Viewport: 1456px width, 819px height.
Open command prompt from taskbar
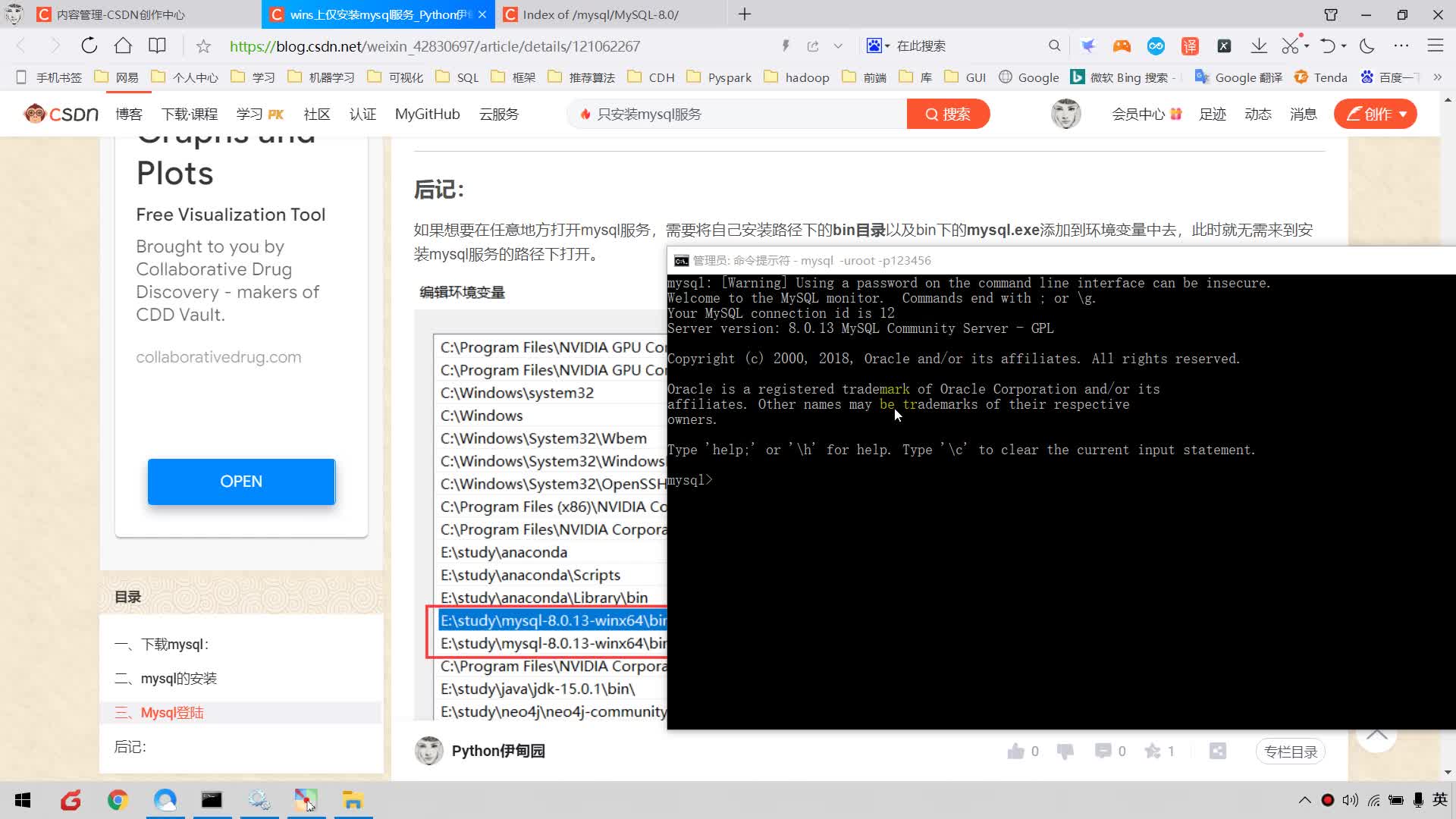click(x=212, y=800)
